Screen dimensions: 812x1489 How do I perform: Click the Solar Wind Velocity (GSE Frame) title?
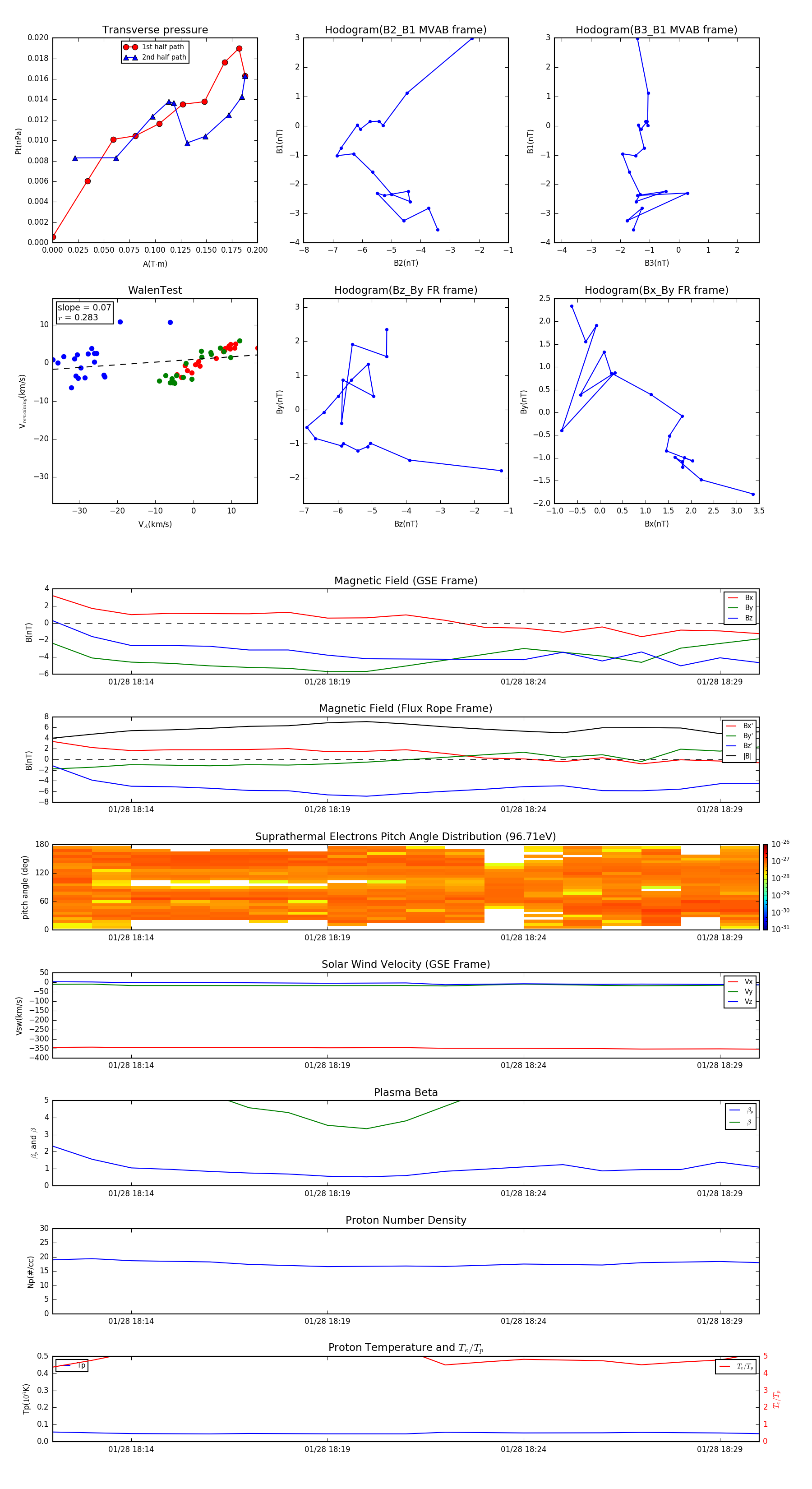pos(406,965)
